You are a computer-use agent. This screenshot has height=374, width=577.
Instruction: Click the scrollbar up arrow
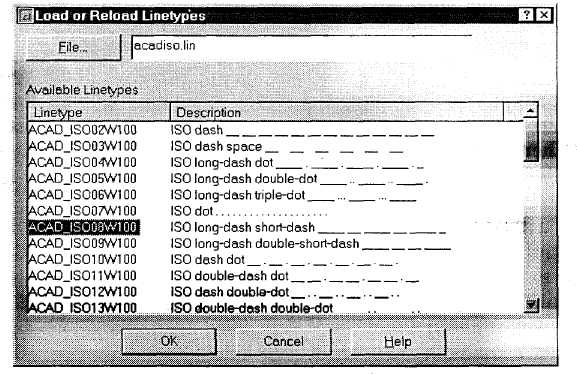[x=531, y=111]
